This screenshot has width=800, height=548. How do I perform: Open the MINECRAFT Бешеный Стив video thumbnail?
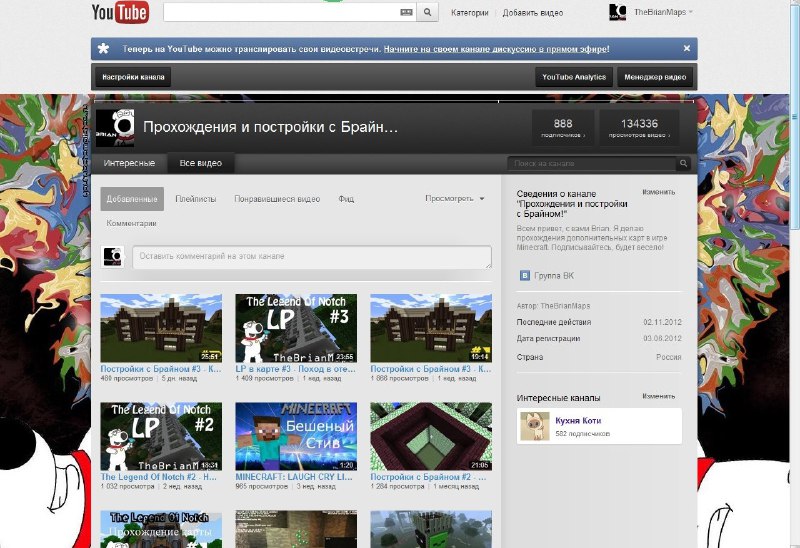[296, 437]
